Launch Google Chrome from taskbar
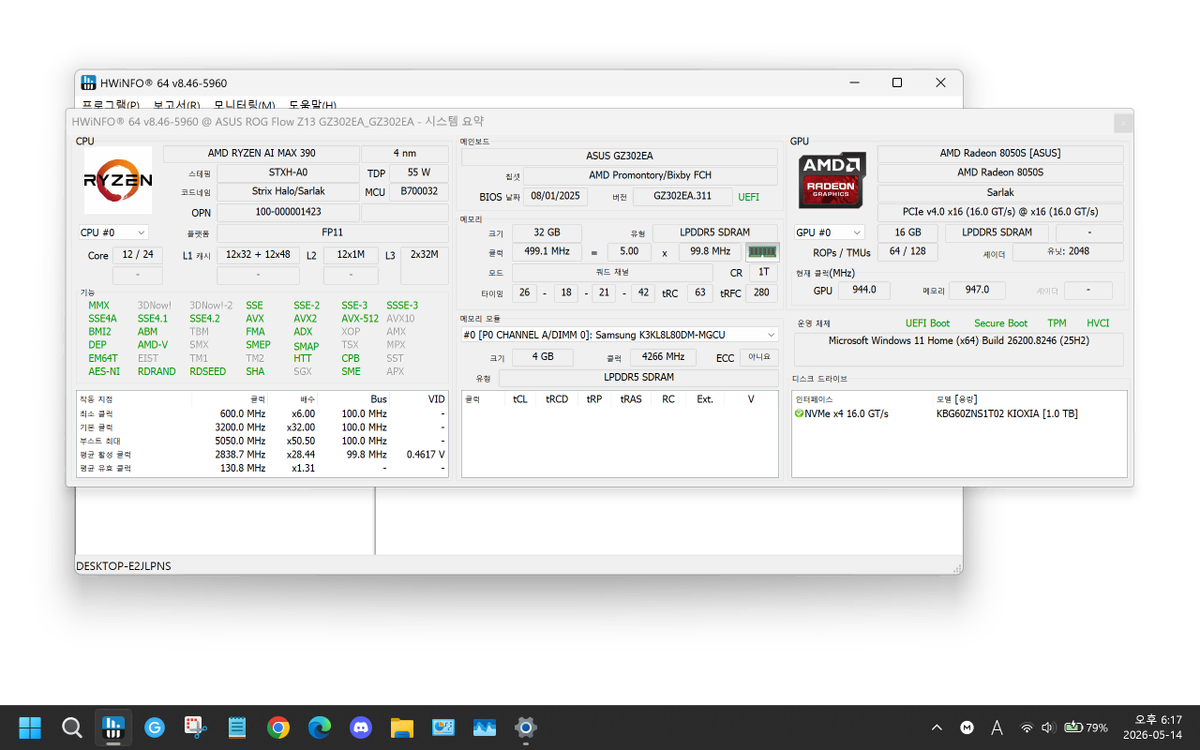The width and height of the screenshot is (1200, 750). point(278,727)
